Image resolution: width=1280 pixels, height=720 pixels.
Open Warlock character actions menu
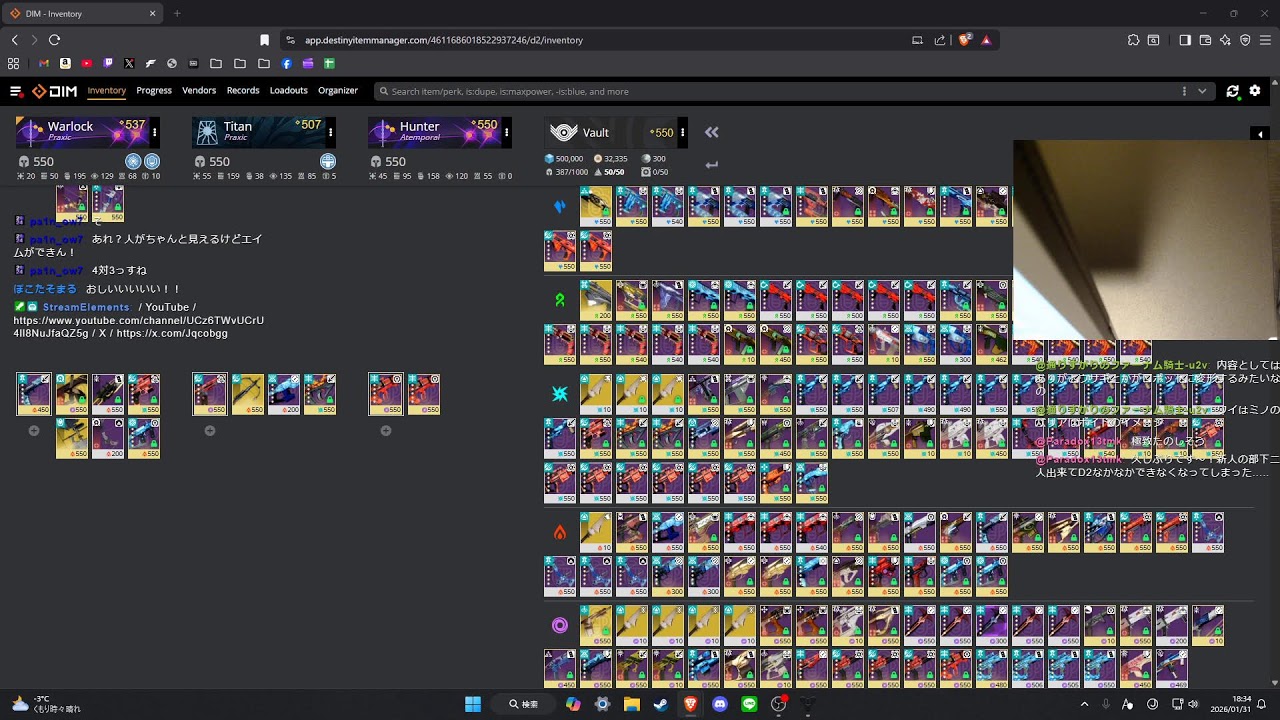[154, 132]
